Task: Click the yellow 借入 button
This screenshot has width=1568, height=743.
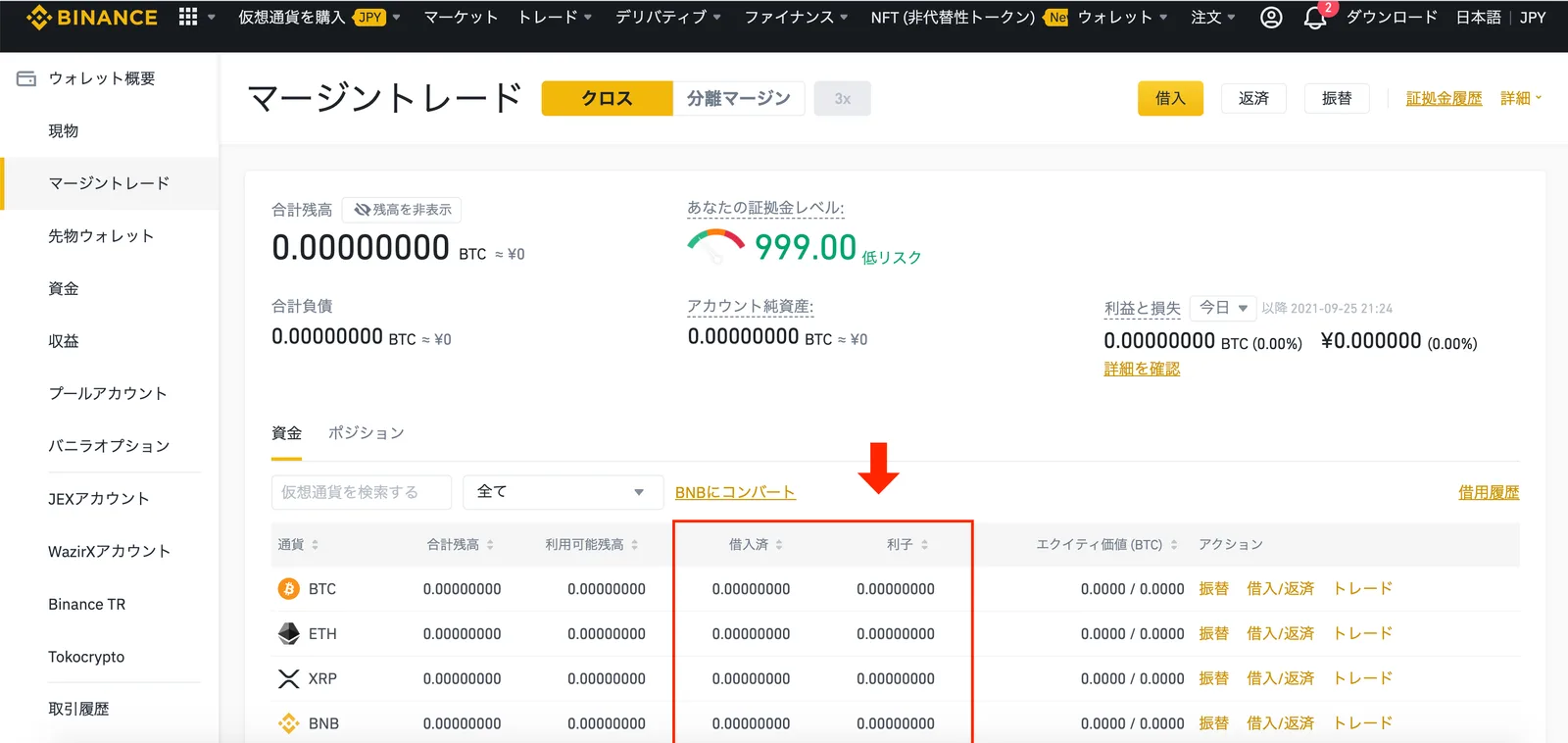Action: pyautogui.click(x=1170, y=98)
